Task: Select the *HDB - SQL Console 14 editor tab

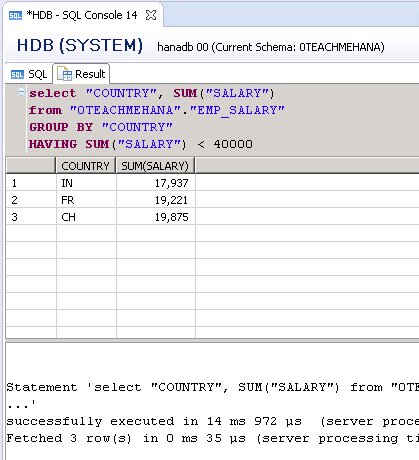Action: pos(83,15)
